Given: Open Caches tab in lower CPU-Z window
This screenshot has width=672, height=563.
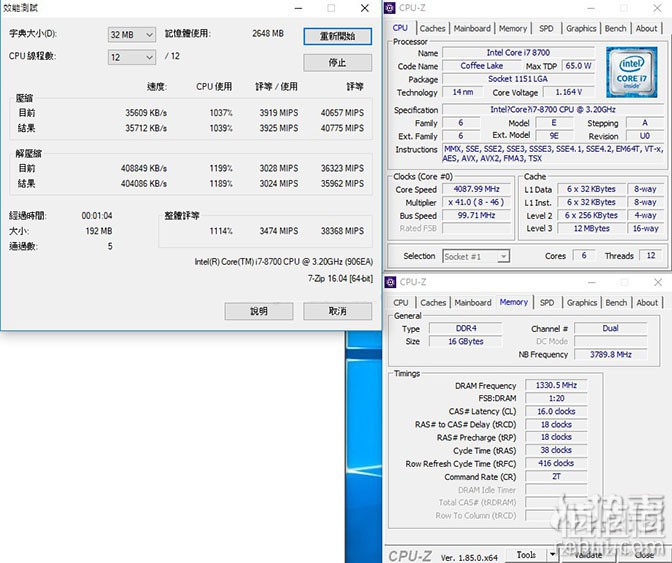Looking at the screenshot, I should pos(433,302).
